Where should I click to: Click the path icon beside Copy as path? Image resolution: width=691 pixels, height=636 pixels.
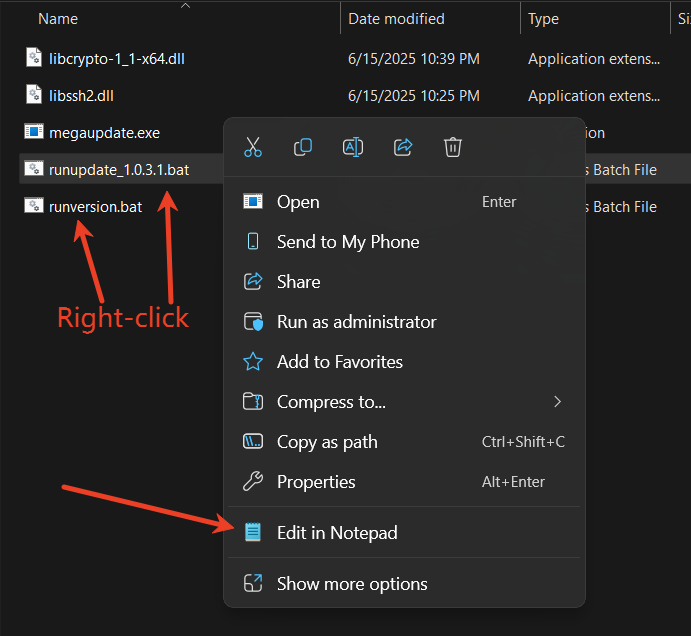tap(253, 441)
